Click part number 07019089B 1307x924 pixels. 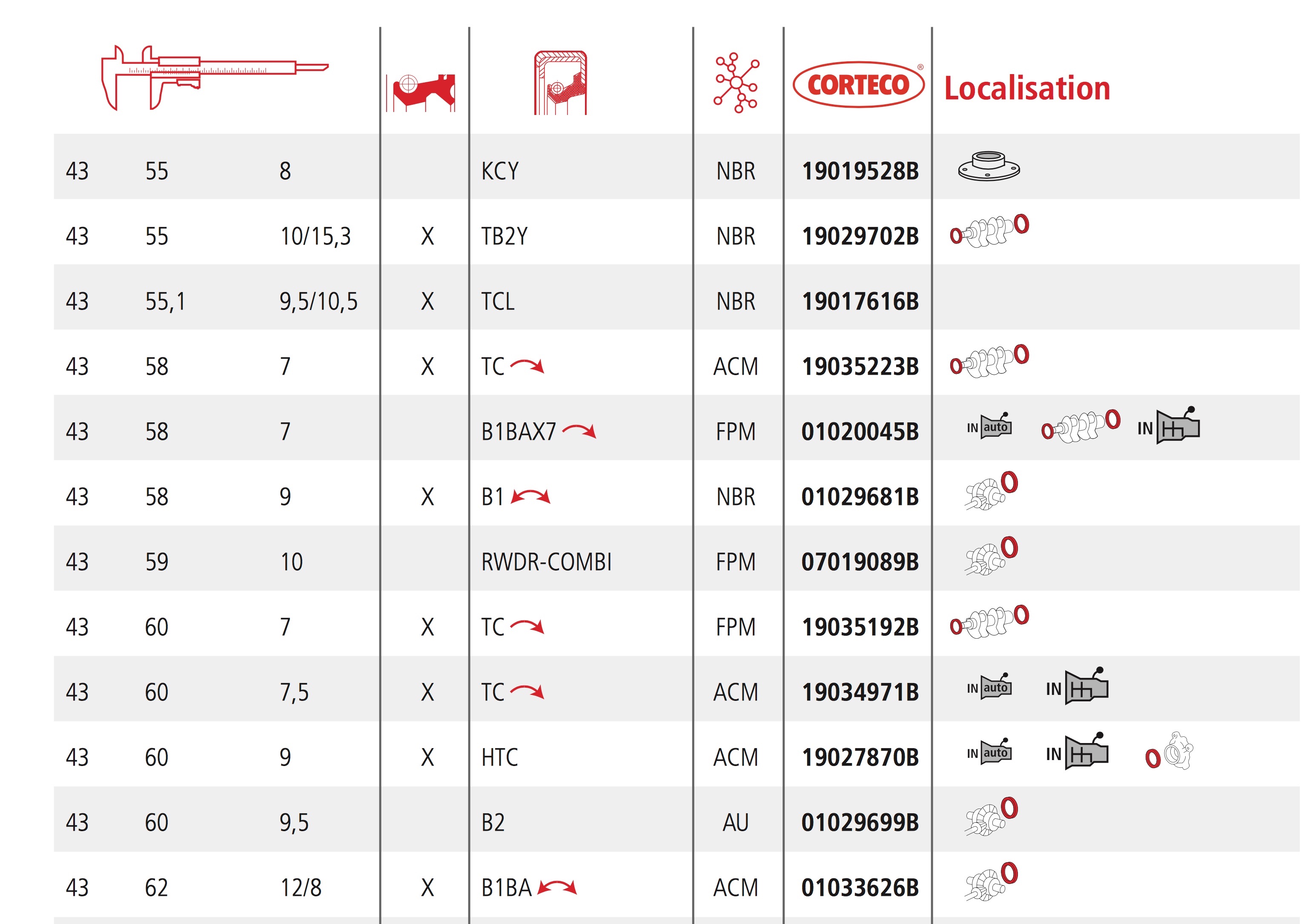click(860, 562)
